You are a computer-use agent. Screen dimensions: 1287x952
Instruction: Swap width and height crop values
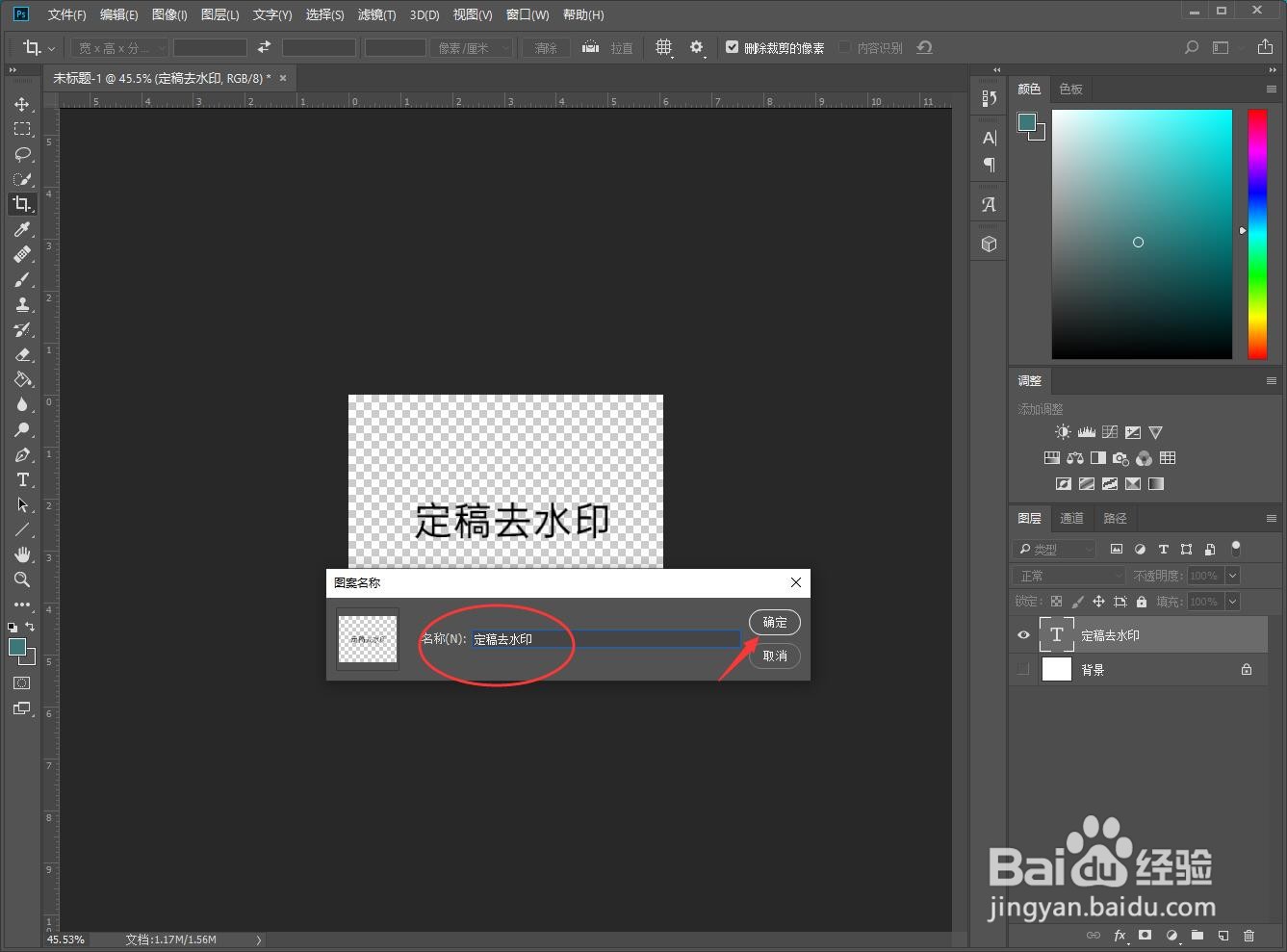point(264,47)
